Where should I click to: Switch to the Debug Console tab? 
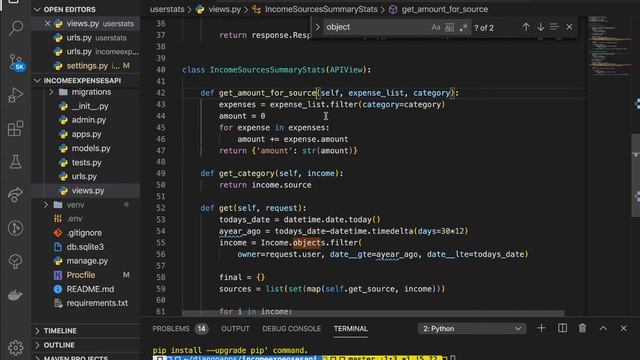(291, 329)
